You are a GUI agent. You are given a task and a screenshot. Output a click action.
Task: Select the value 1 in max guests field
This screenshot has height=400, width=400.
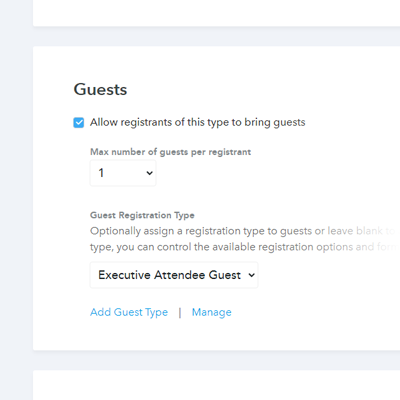coord(101,173)
